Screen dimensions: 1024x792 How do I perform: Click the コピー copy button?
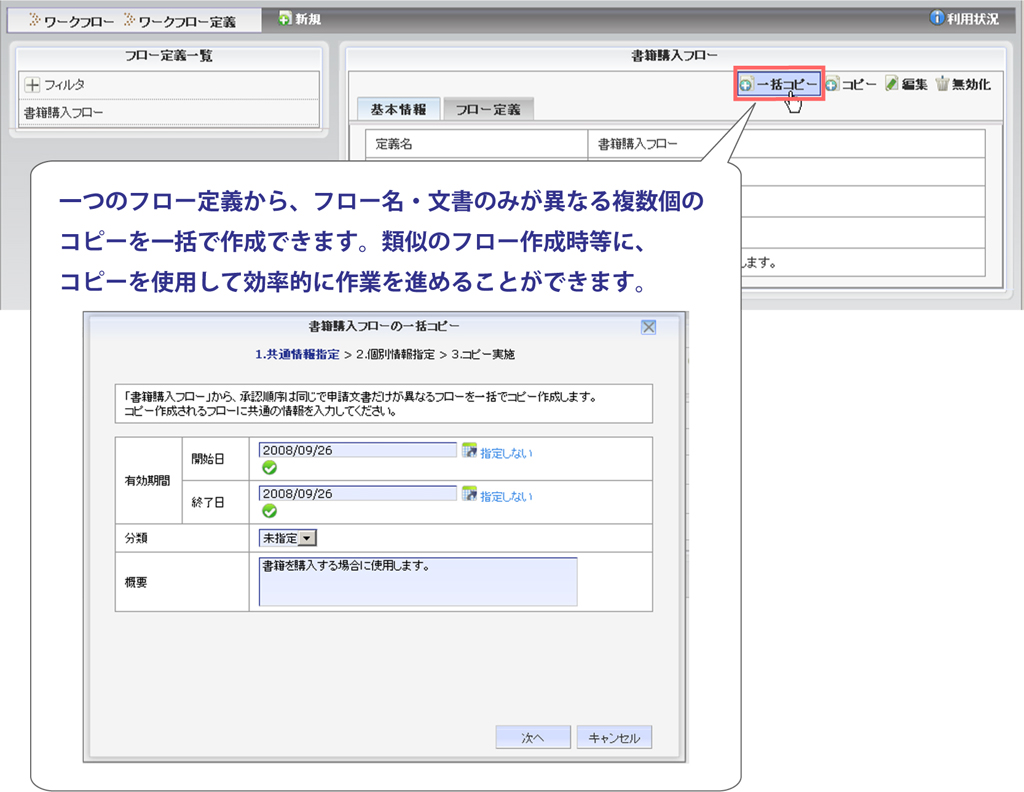click(x=851, y=84)
